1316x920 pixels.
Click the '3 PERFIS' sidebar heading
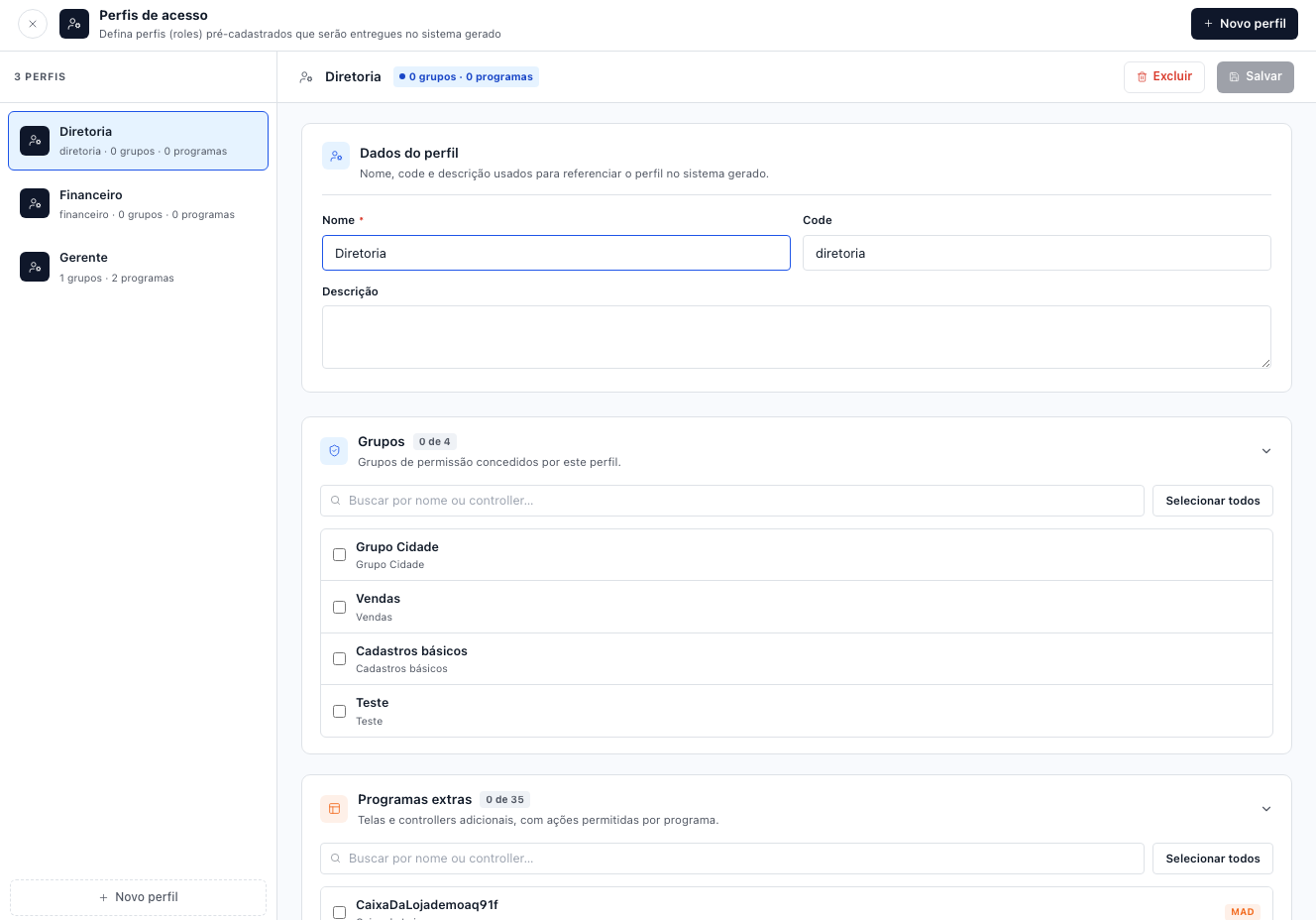point(40,76)
